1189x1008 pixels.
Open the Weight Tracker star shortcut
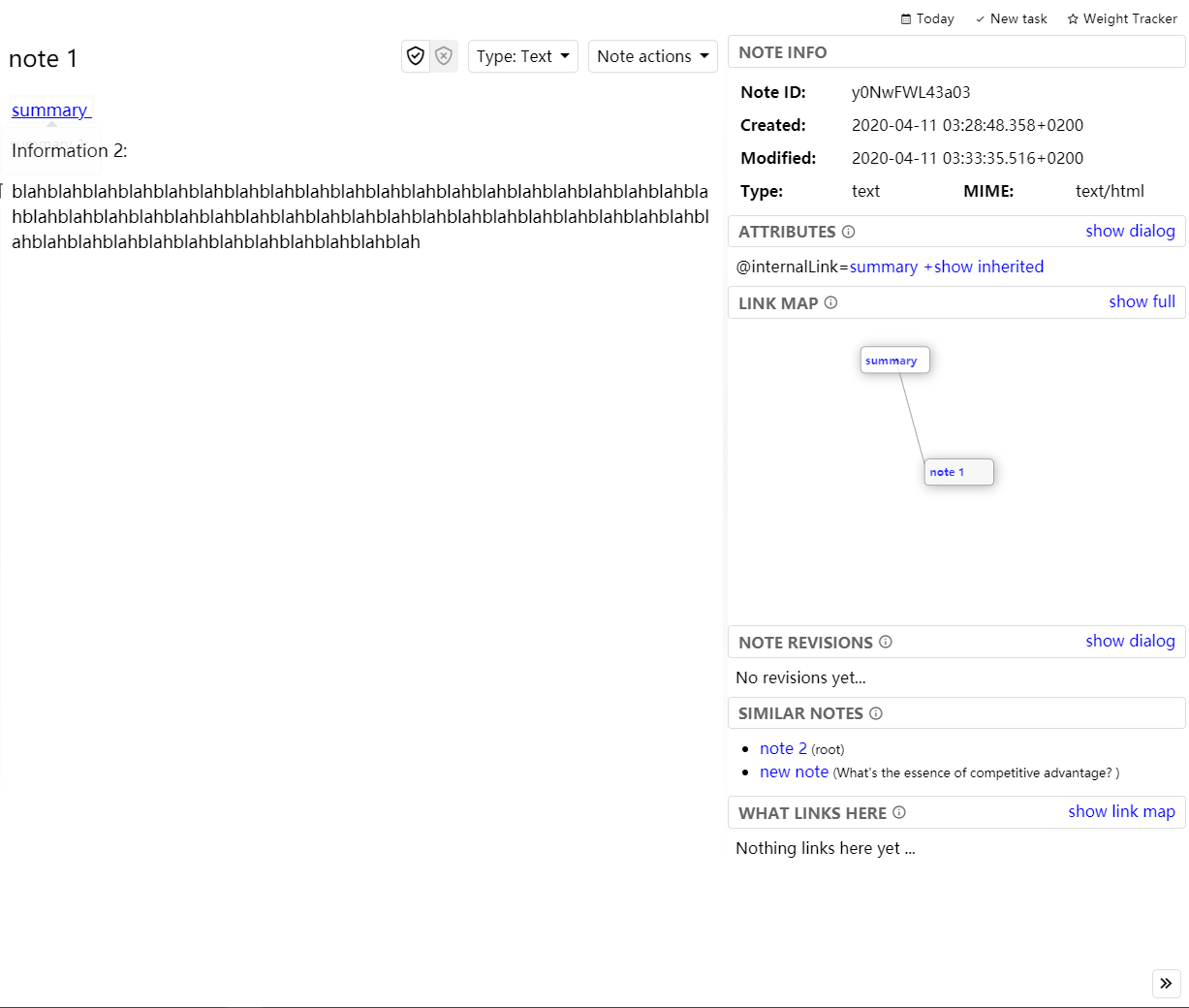(1122, 18)
